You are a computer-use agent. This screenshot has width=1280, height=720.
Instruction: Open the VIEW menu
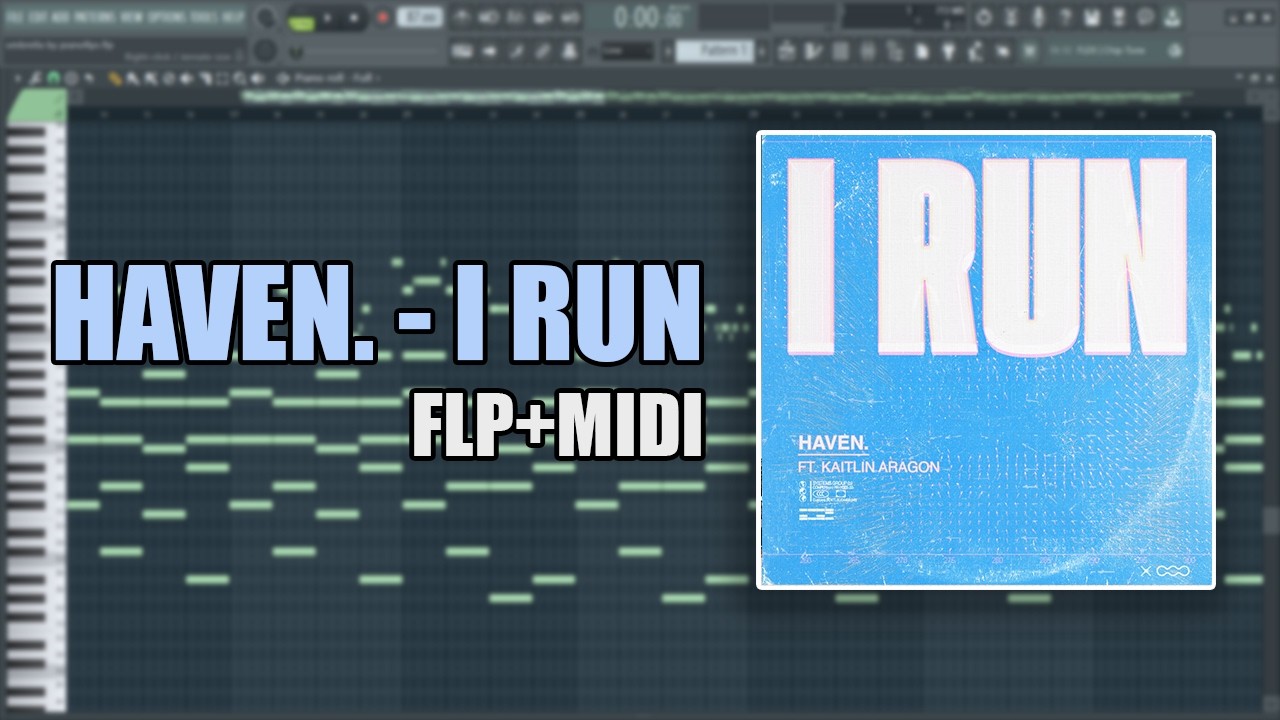(x=131, y=17)
